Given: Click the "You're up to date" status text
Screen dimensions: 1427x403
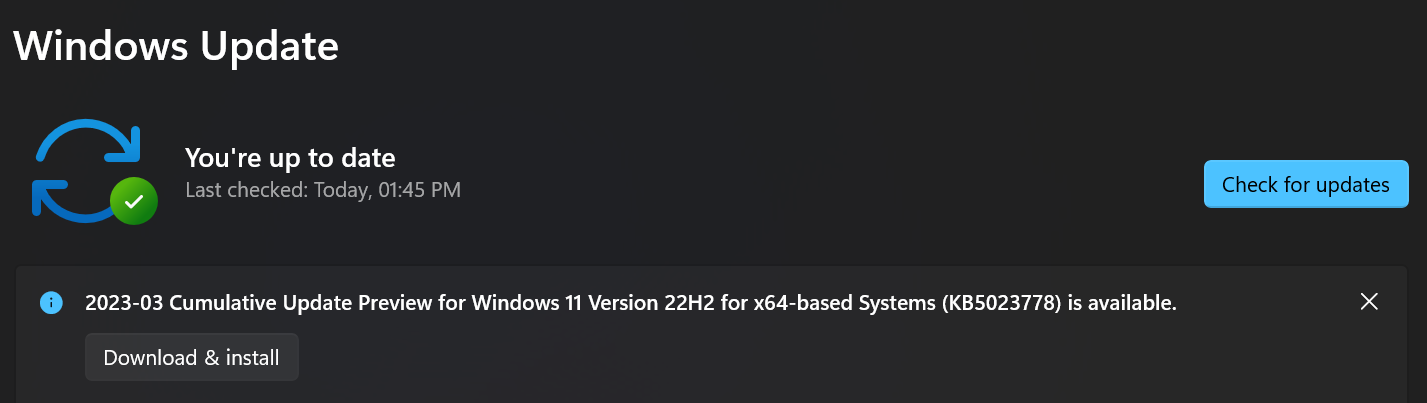Looking at the screenshot, I should point(290,157).
